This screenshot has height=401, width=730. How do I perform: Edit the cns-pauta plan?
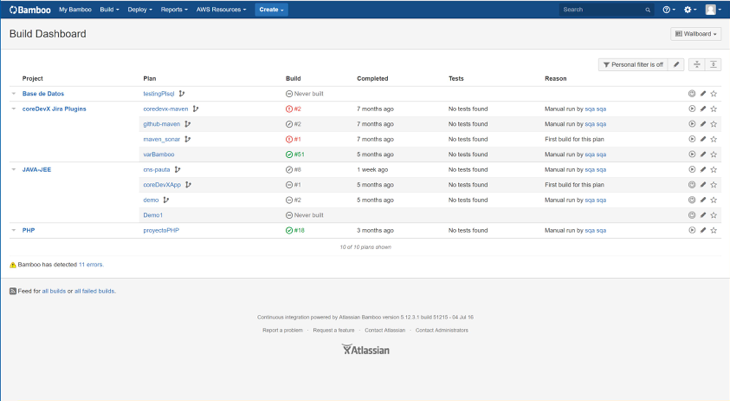(703, 170)
